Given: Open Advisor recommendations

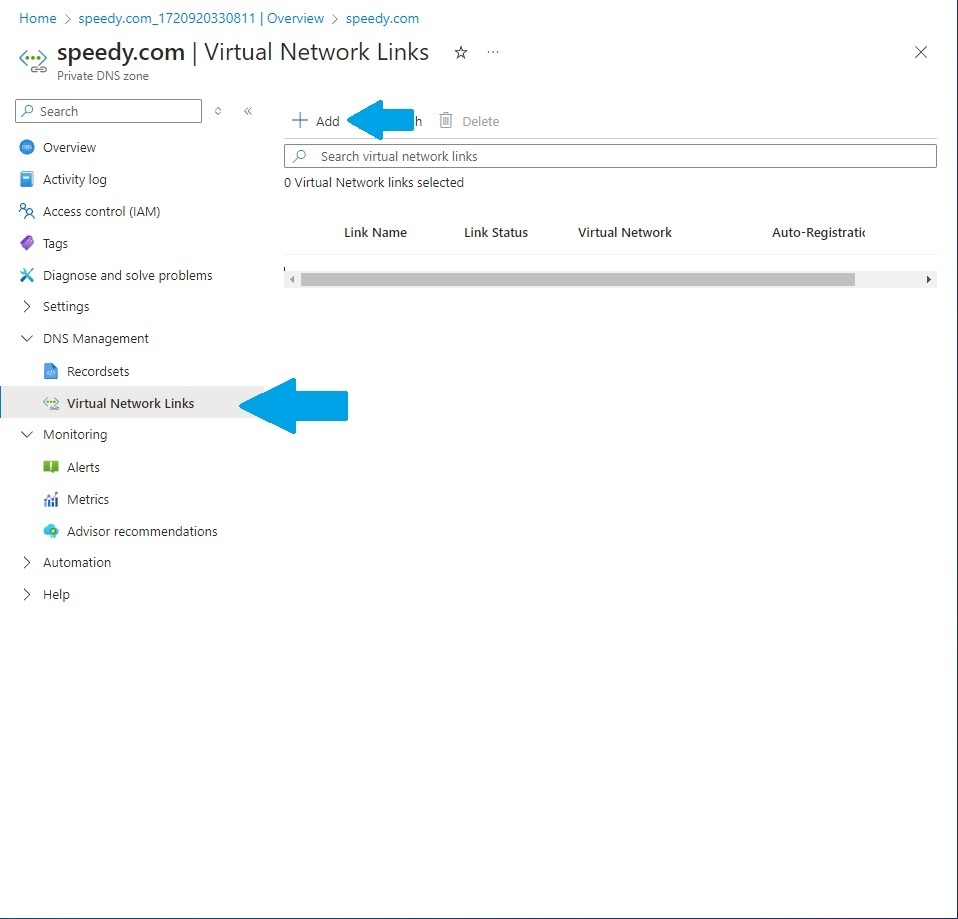Looking at the screenshot, I should (x=141, y=531).
